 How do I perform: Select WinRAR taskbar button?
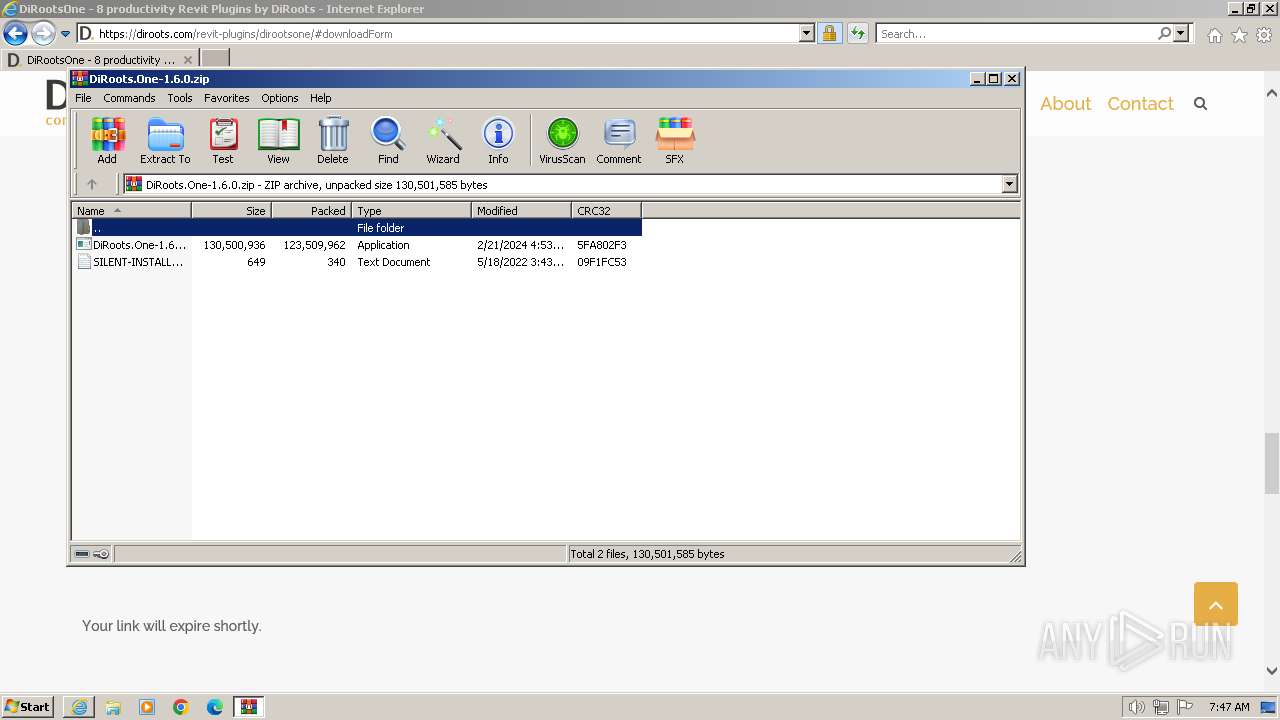[x=249, y=707]
